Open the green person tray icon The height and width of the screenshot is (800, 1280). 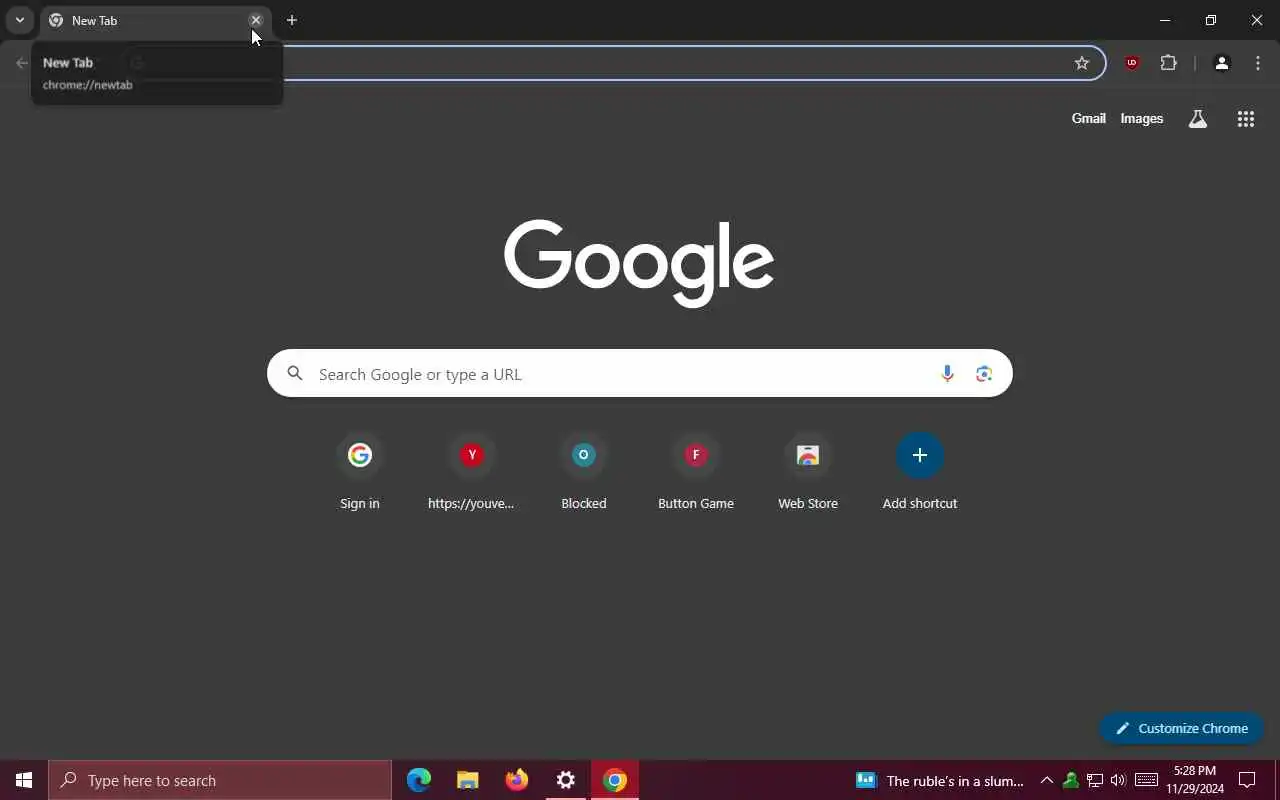(1071, 780)
